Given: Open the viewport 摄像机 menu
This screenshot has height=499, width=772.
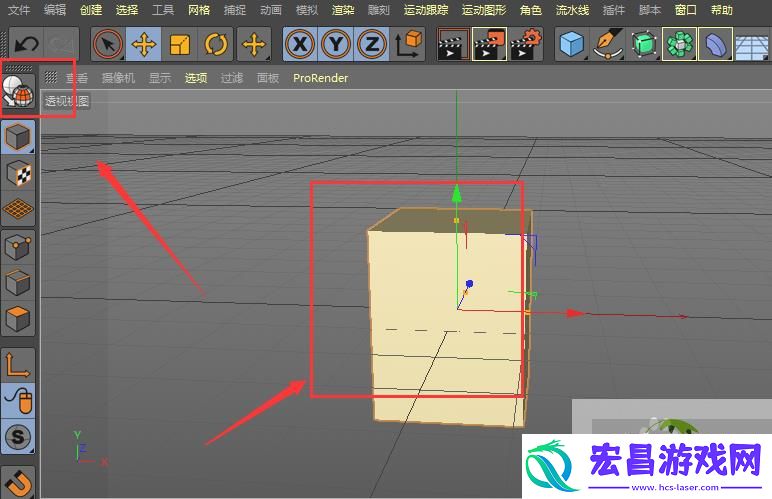Looking at the screenshot, I should pyautogui.click(x=118, y=78).
